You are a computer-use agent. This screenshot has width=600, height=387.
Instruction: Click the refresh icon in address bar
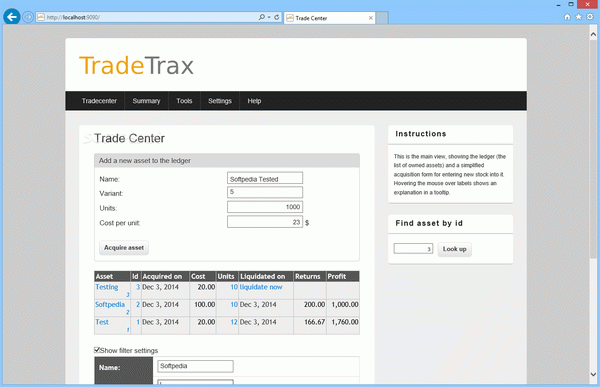pos(276,17)
